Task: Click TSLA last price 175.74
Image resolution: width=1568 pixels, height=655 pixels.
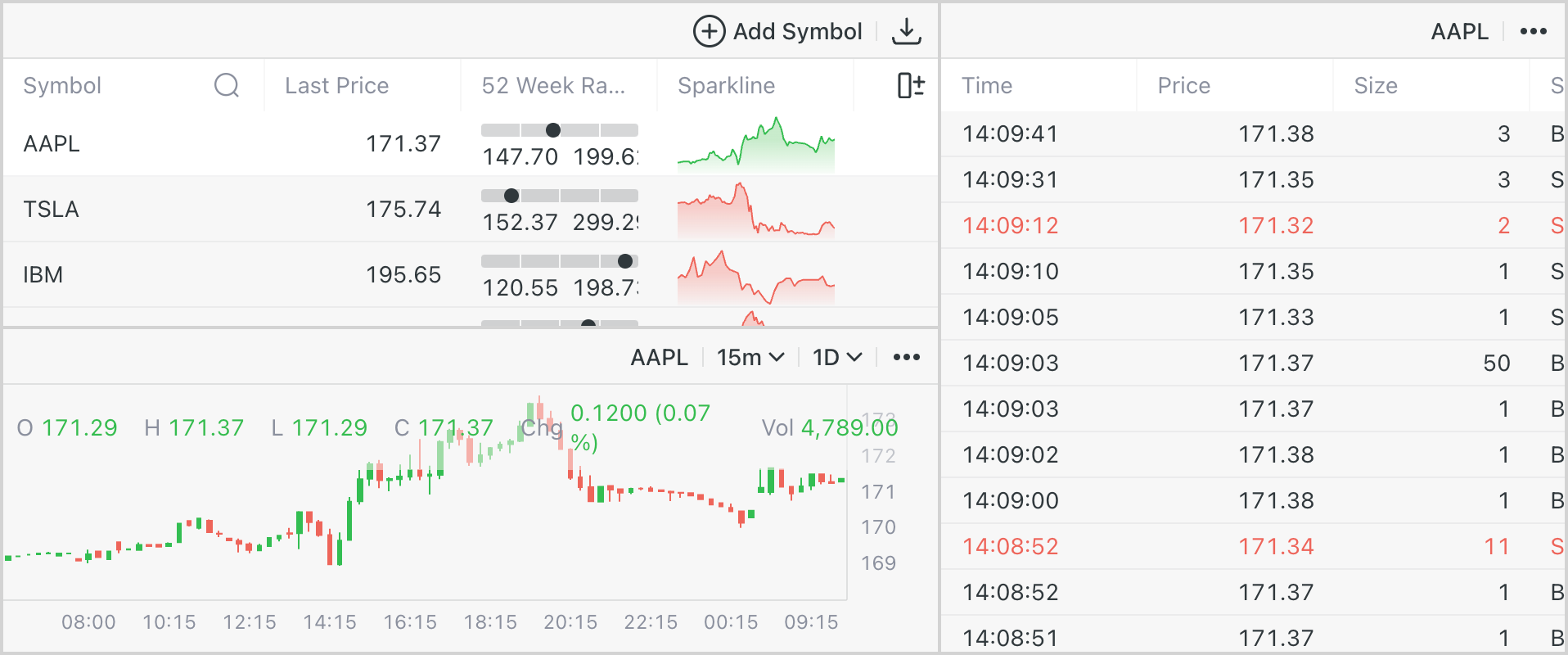Action: pos(403,209)
